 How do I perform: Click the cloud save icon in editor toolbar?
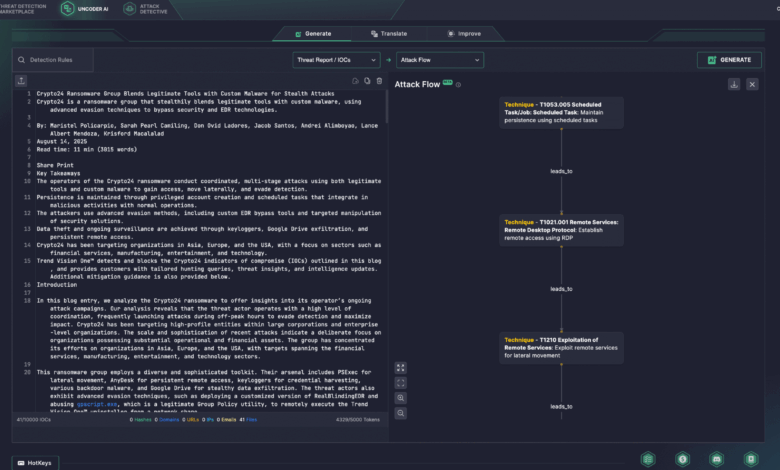click(355, 81)
